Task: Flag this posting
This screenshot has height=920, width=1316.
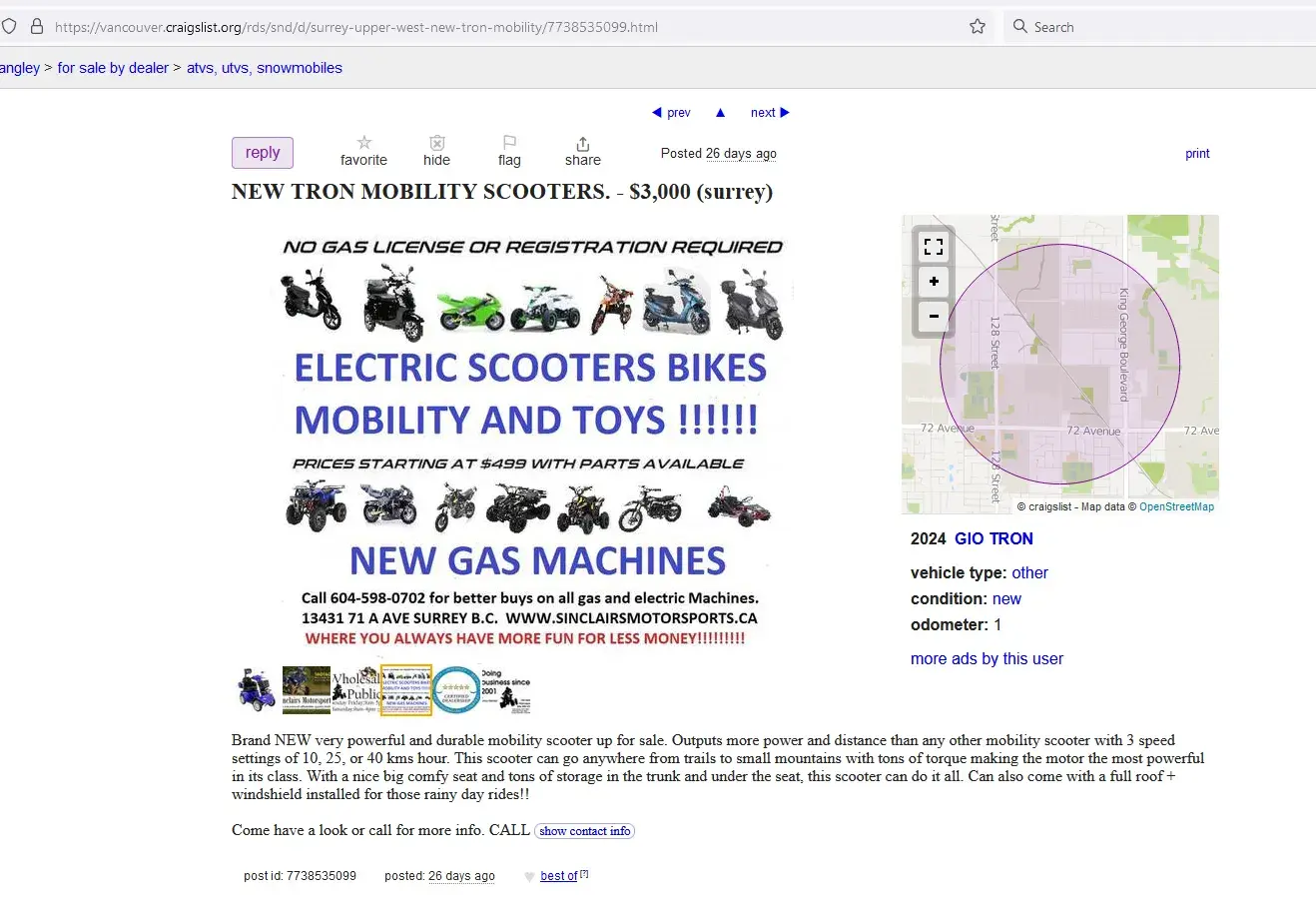Action: (x=509, y=143)
